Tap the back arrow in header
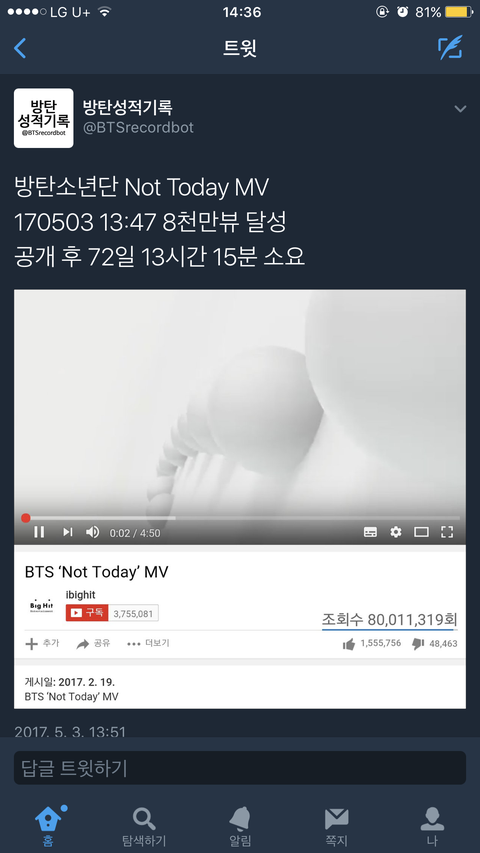 point(20,48)
